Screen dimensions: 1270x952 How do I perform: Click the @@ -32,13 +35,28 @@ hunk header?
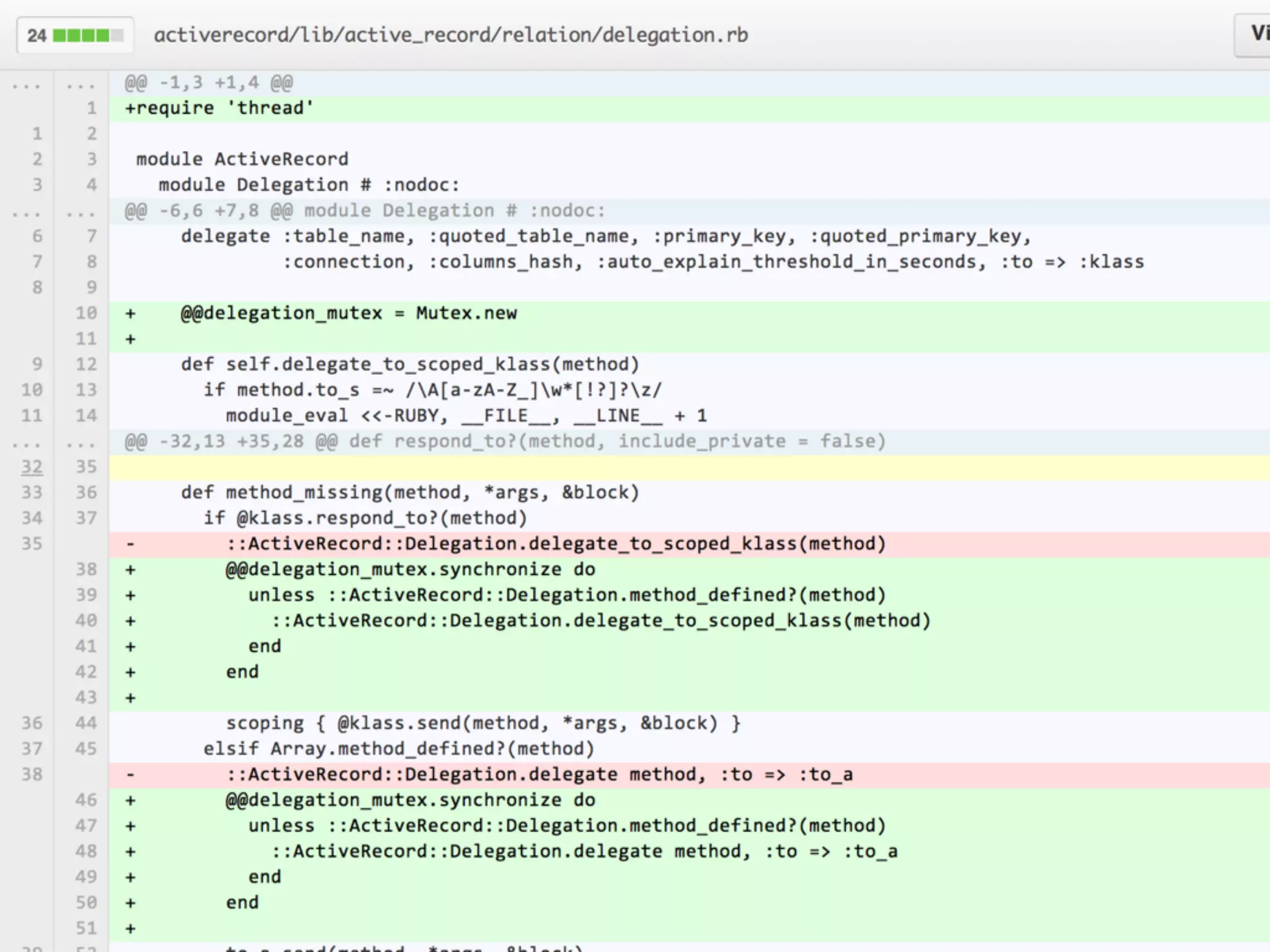click(x=505, y=442)
